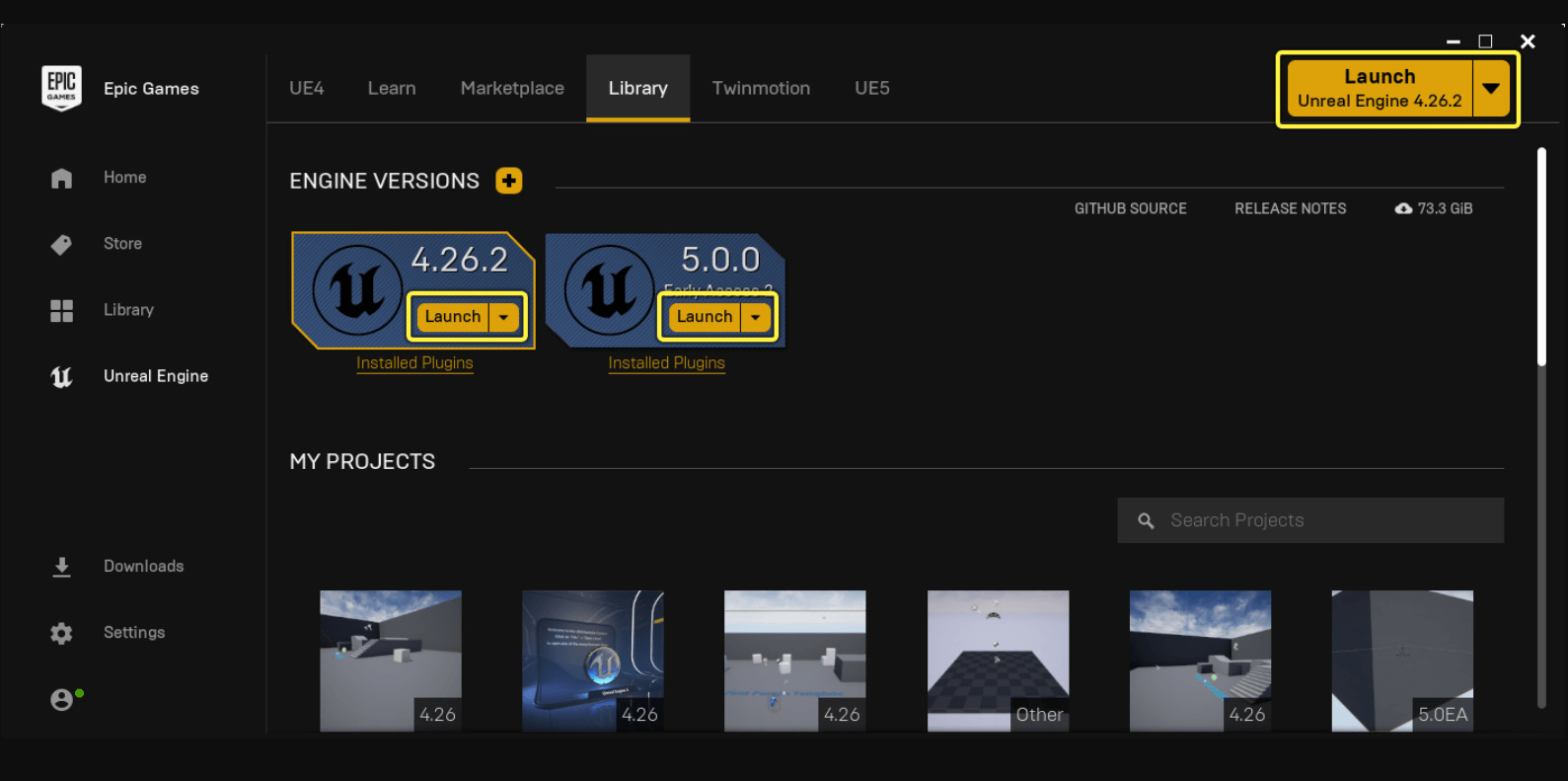Click the Store sidebar label
The width and height of the screenshot is (1568, 781).
(x=123, y=244)
